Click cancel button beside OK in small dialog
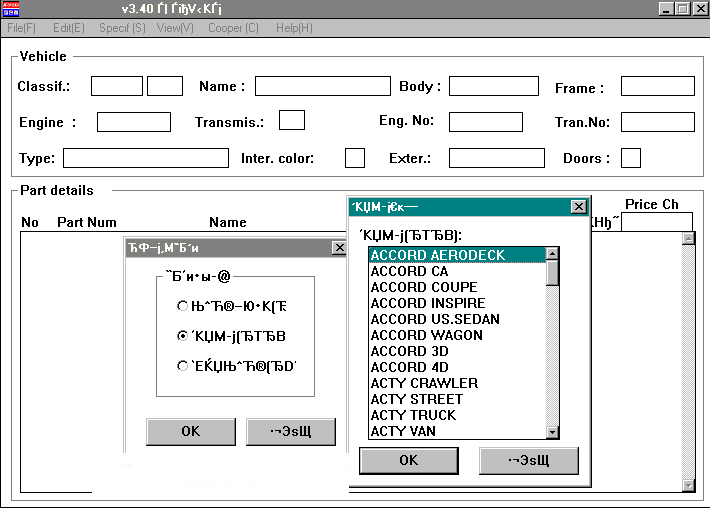Image resolution: width=710 pixels, height=508 pixels. point(291,431)
